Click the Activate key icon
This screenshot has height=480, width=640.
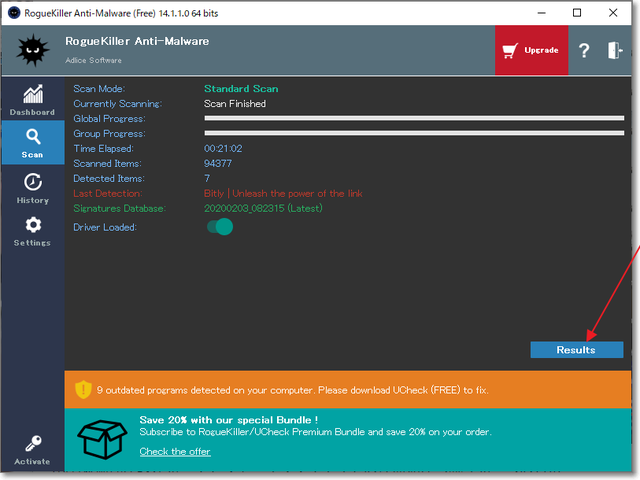pos(32,448)
